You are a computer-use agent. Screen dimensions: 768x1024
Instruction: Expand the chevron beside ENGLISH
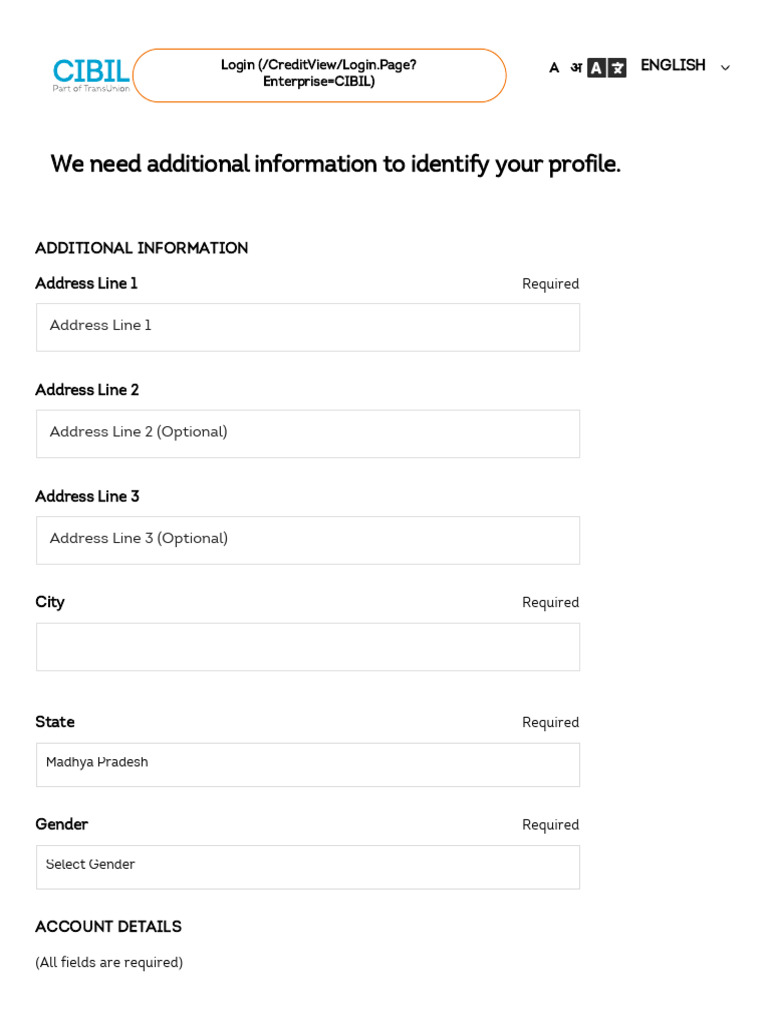click(x=725, y=68)
